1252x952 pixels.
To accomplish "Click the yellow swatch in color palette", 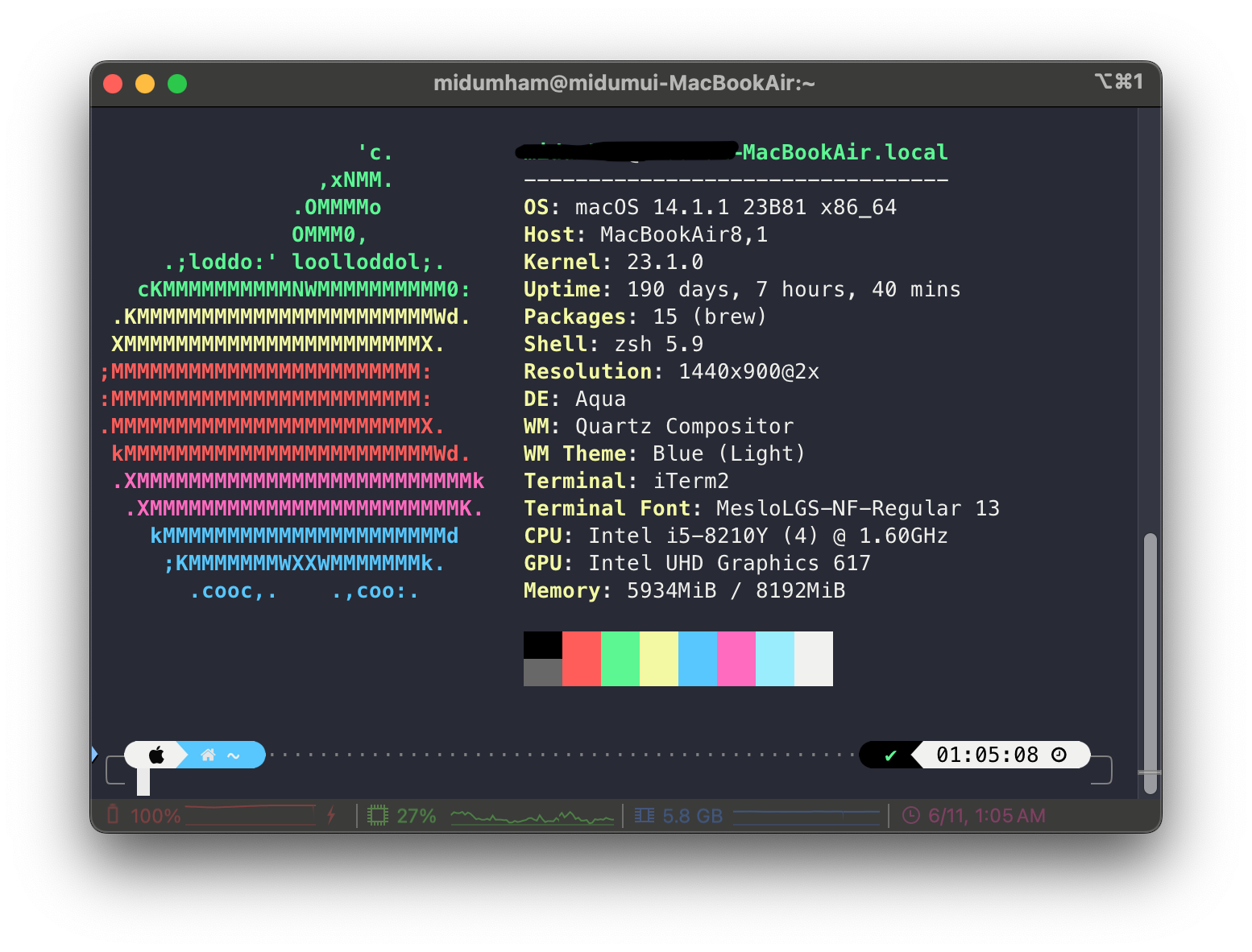I will pos(659,659).
